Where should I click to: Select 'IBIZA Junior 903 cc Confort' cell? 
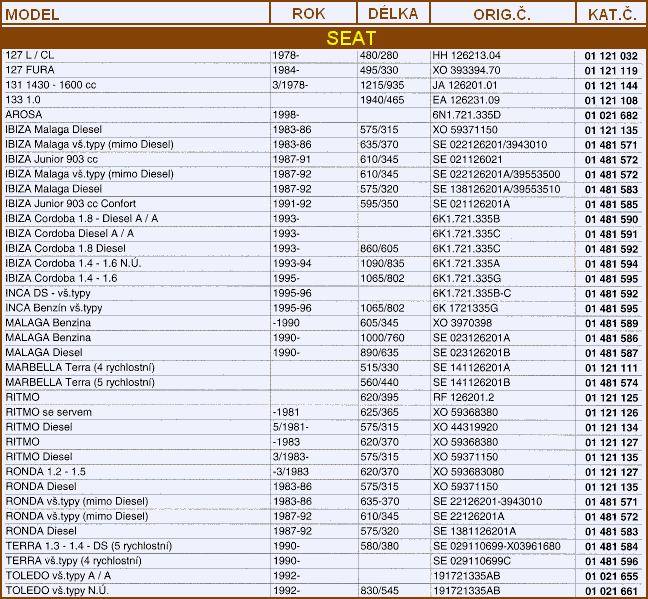[70, 204]
